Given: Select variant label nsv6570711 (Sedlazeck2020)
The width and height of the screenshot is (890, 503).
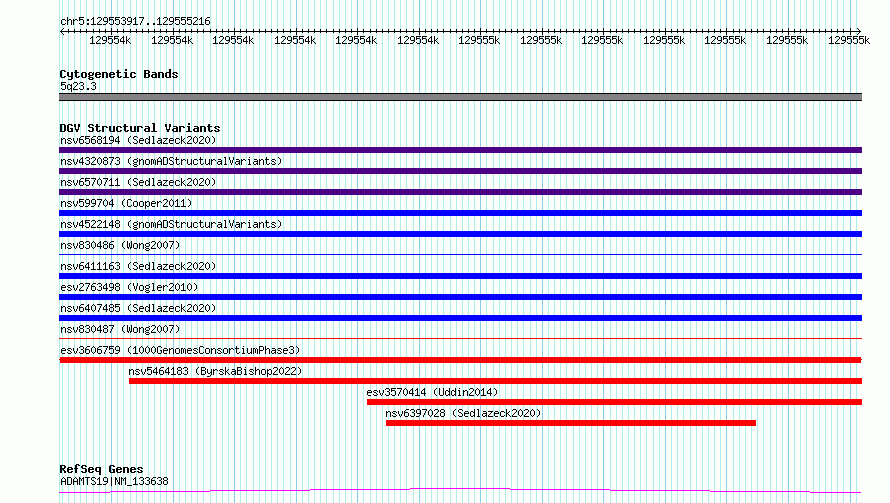Looking at the screenshot, I should (138, 182).
